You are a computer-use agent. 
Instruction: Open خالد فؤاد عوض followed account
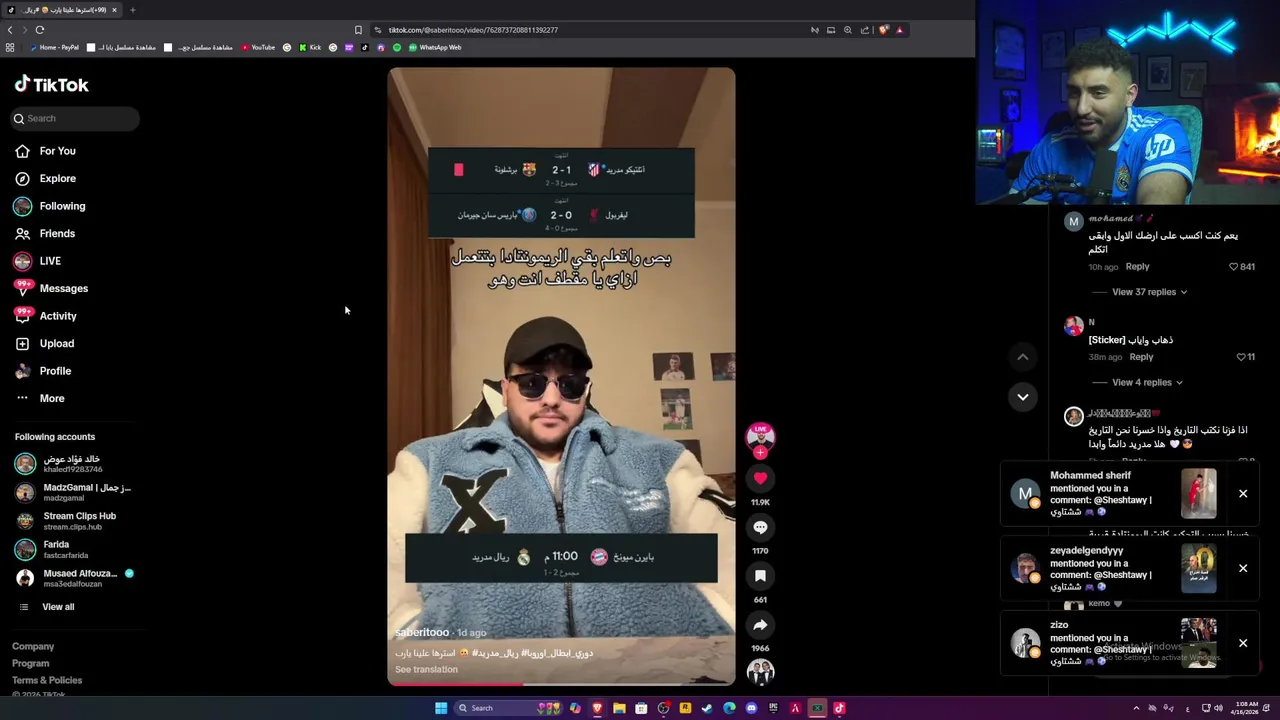72,464
